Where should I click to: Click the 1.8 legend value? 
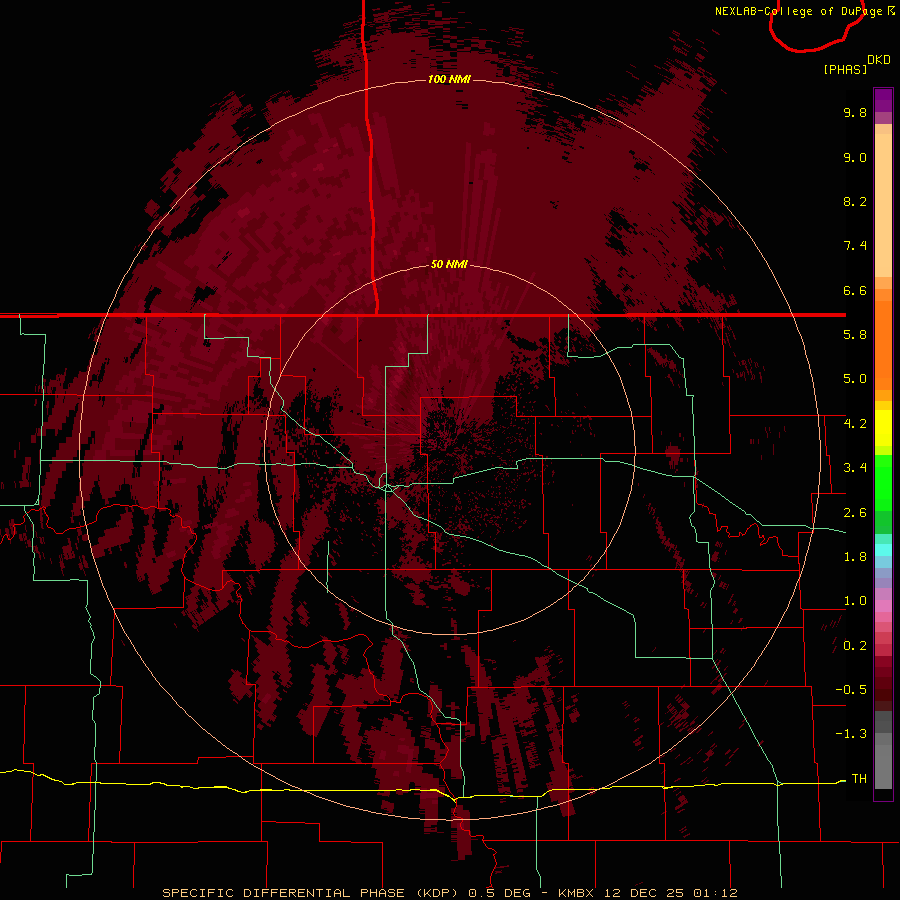click(x=855, y=557)
